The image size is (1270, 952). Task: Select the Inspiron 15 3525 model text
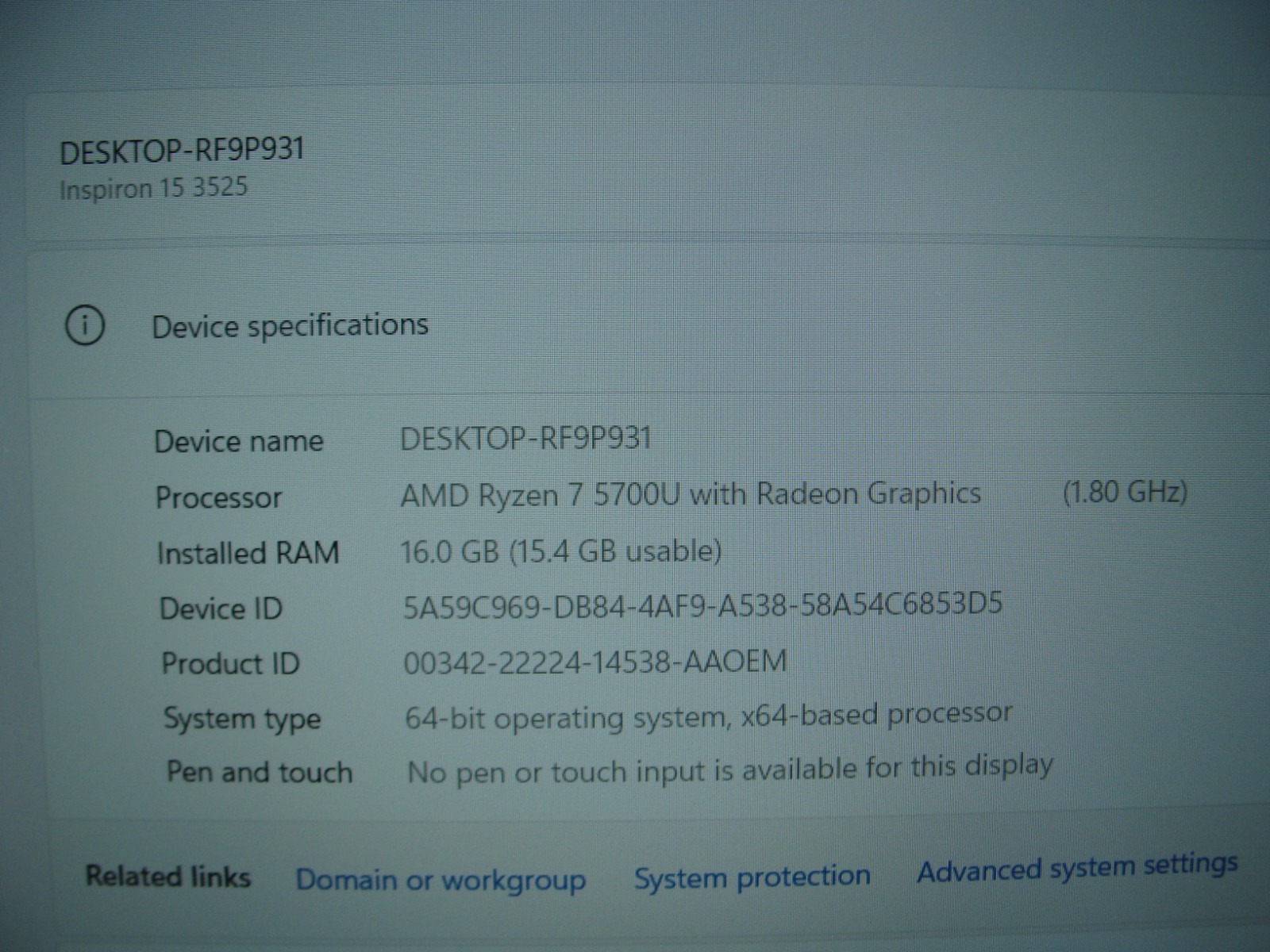pyautogui.click(x=153, y=189)
